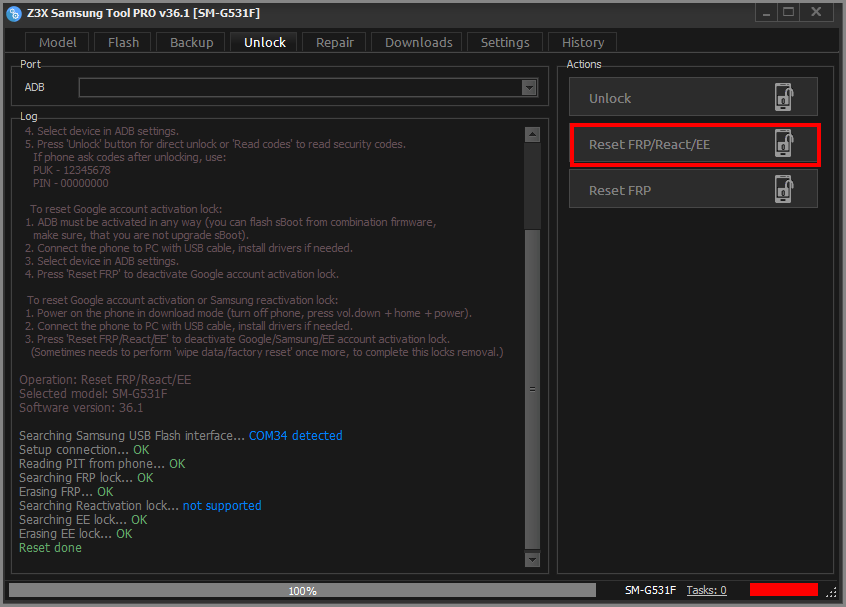Image resolution: width=846 pixels, height=607 pixels.
Task: Click phone icon on Reset FRP button
Action: coord(784,189)
